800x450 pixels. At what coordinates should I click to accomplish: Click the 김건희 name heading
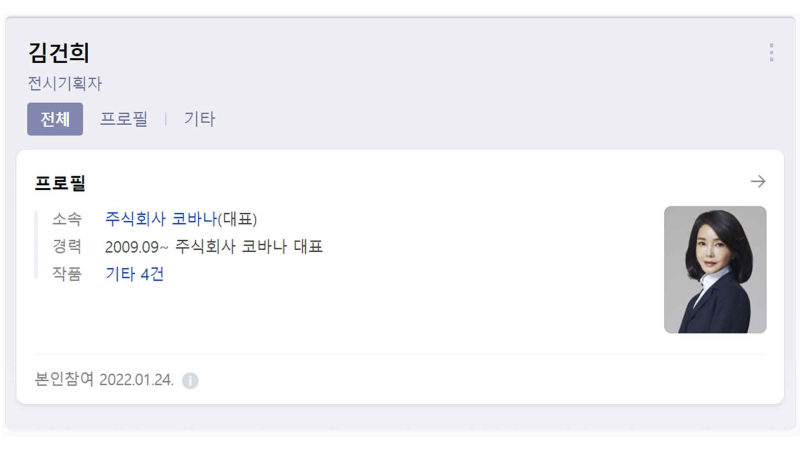tap(59, 53)
